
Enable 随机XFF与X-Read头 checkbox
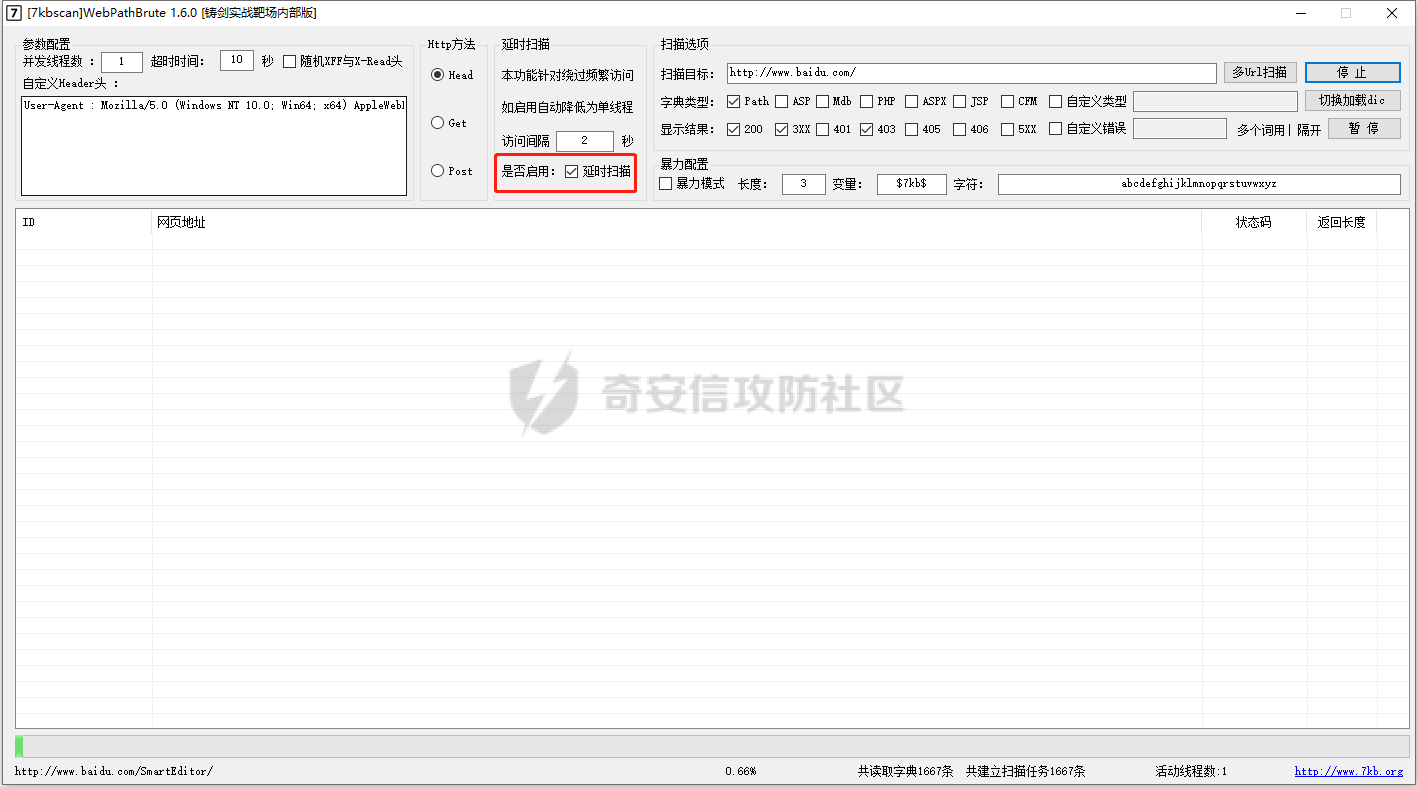point(290,61)
